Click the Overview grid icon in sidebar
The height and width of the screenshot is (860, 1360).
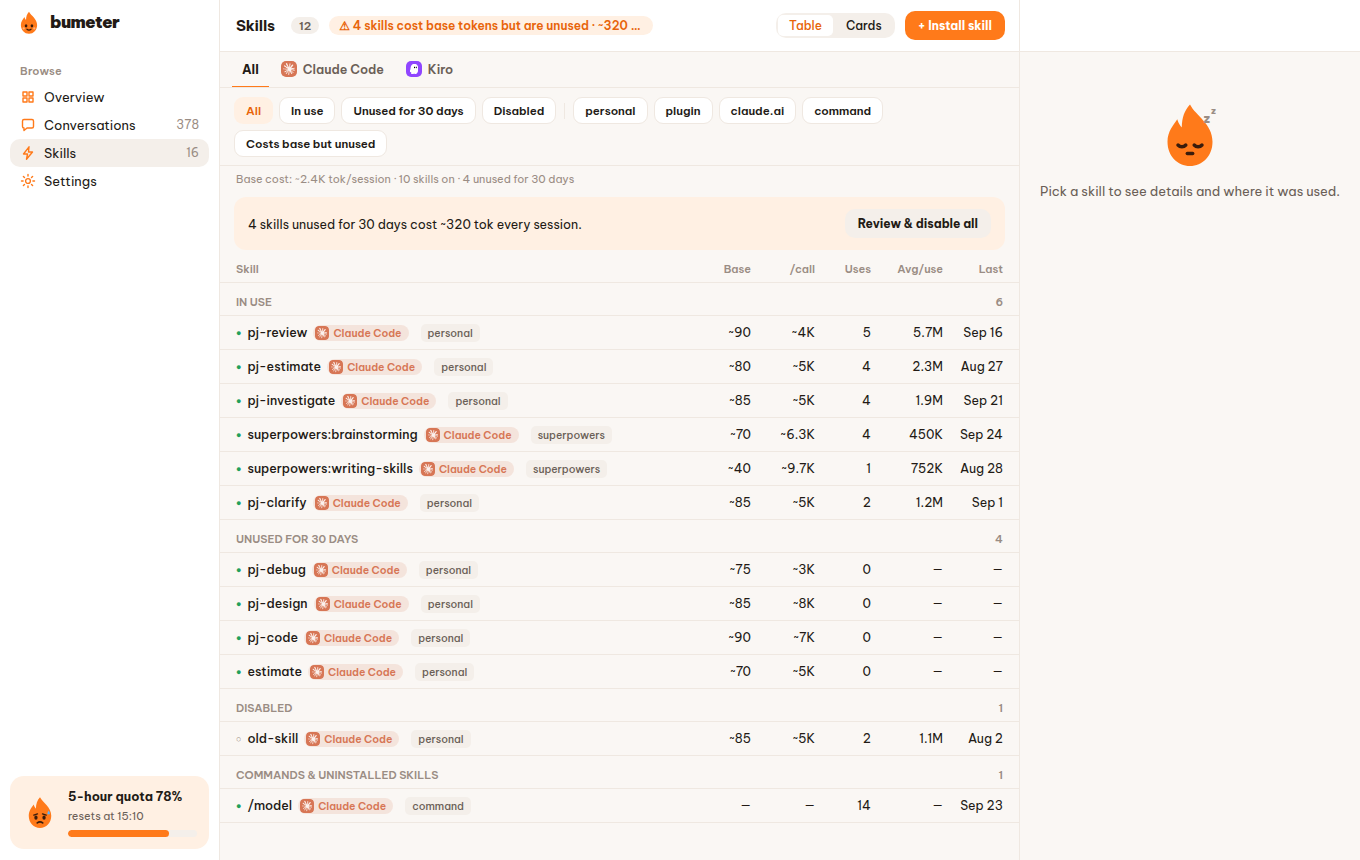28,97
